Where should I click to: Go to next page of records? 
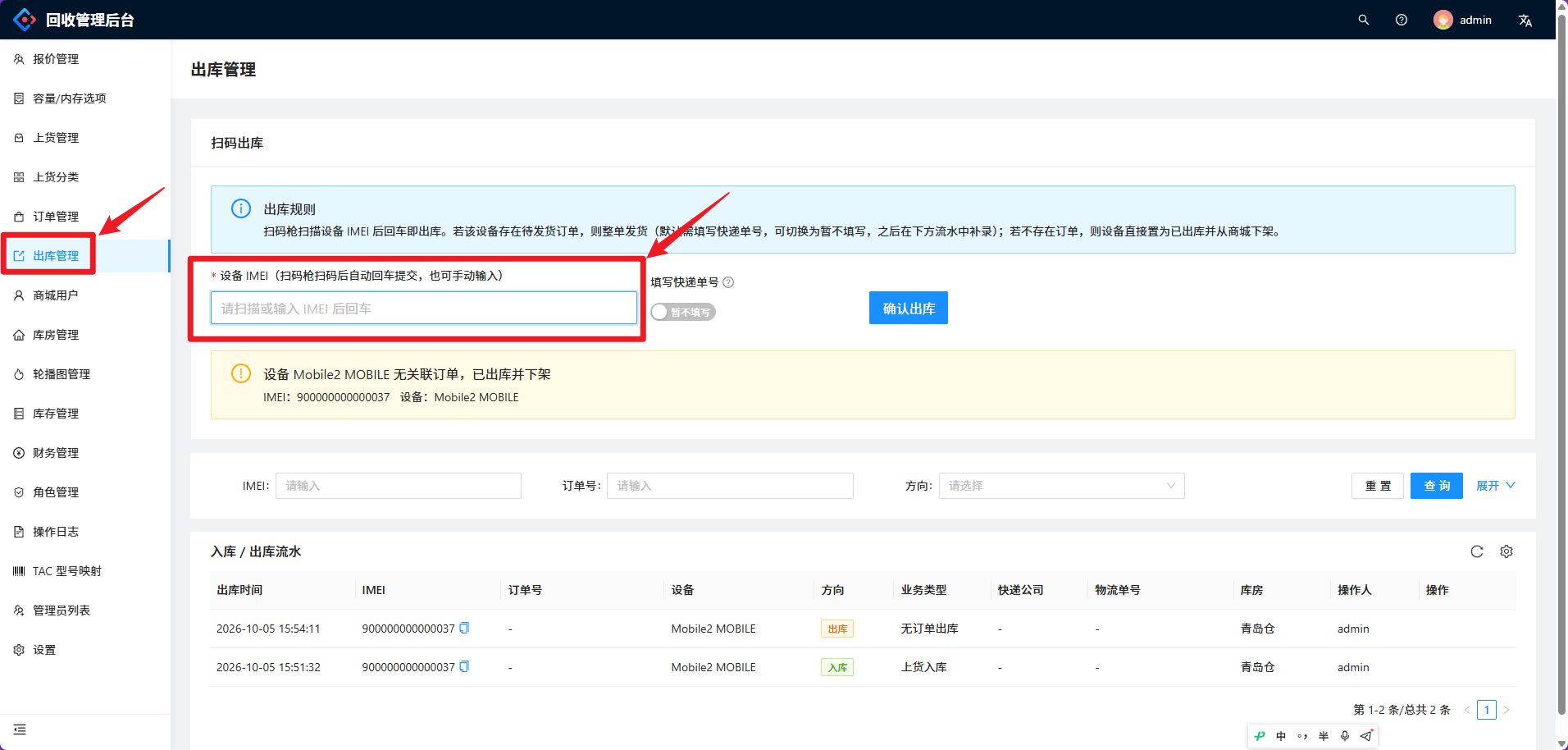point(1506,710)
